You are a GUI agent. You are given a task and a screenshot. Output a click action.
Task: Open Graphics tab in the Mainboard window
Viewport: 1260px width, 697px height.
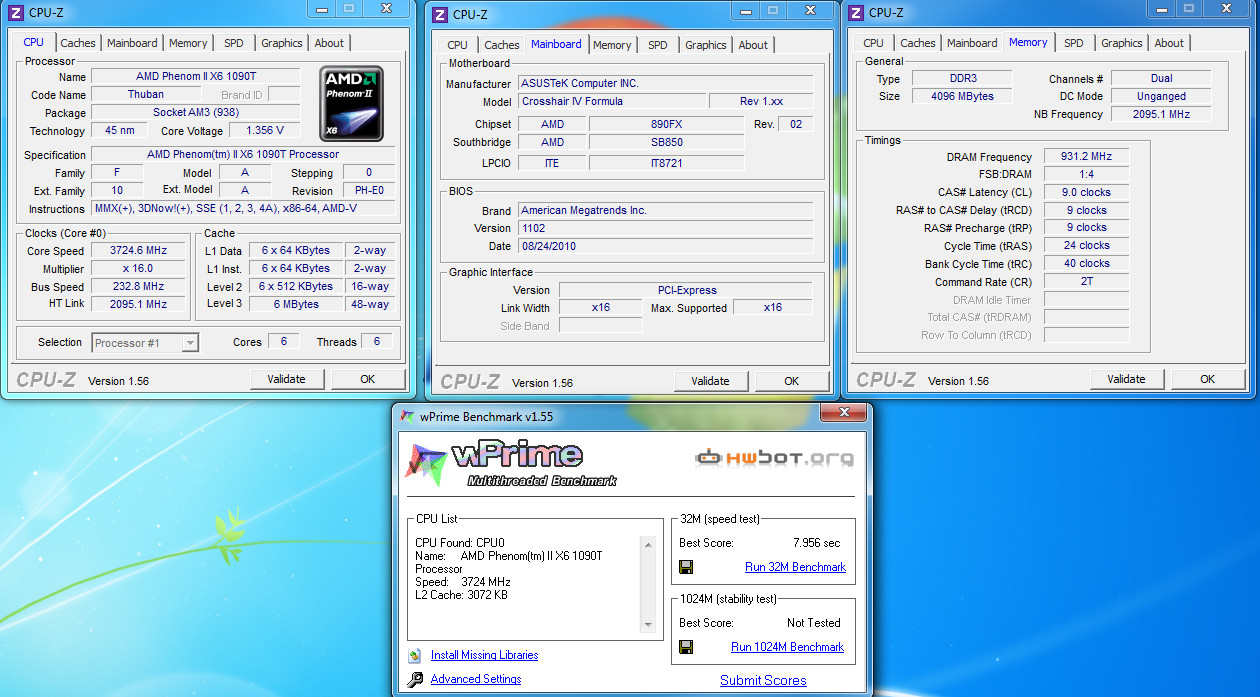[706, 45]
